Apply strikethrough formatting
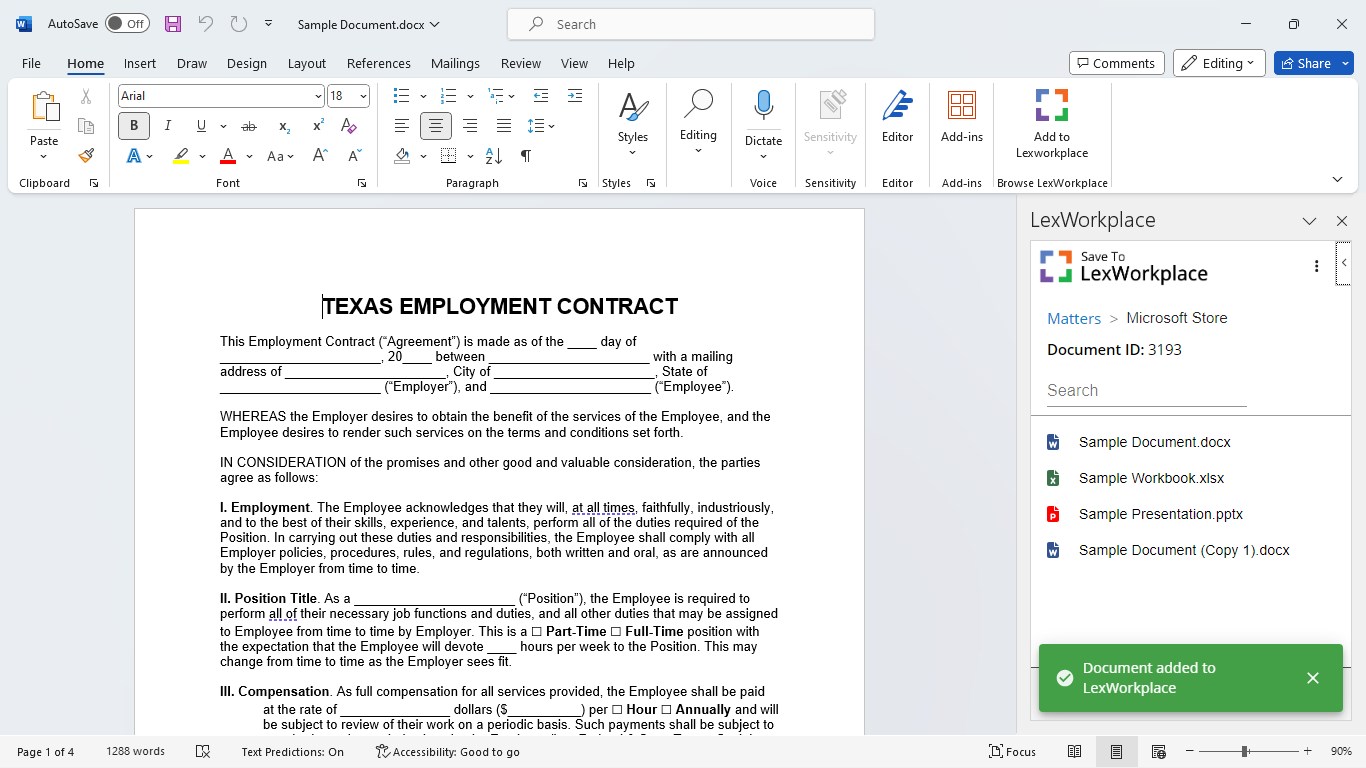1366x768 pixels. [249, 126]
